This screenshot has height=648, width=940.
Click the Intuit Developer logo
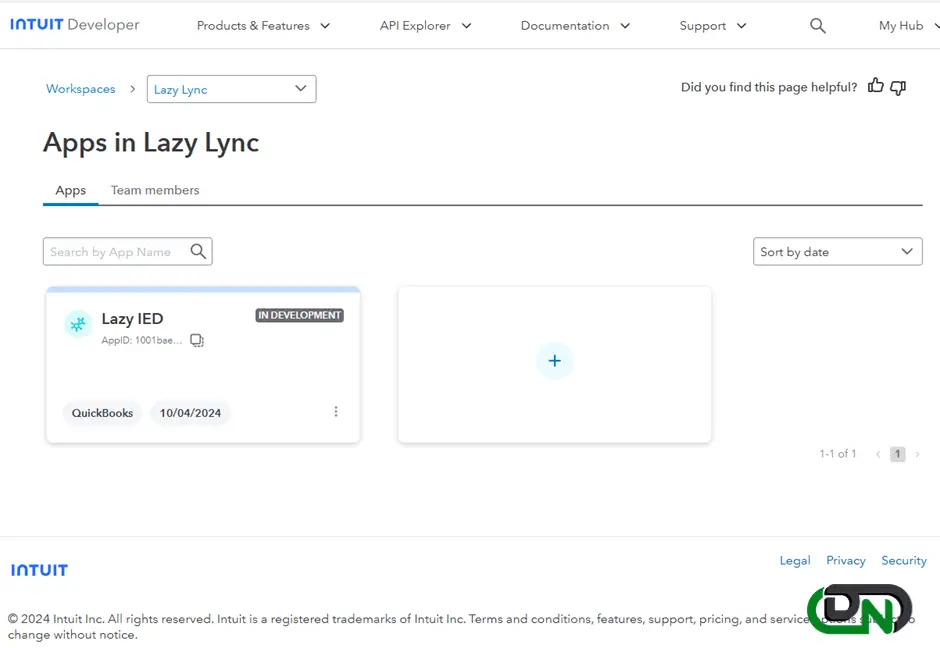tap(74, 25)
